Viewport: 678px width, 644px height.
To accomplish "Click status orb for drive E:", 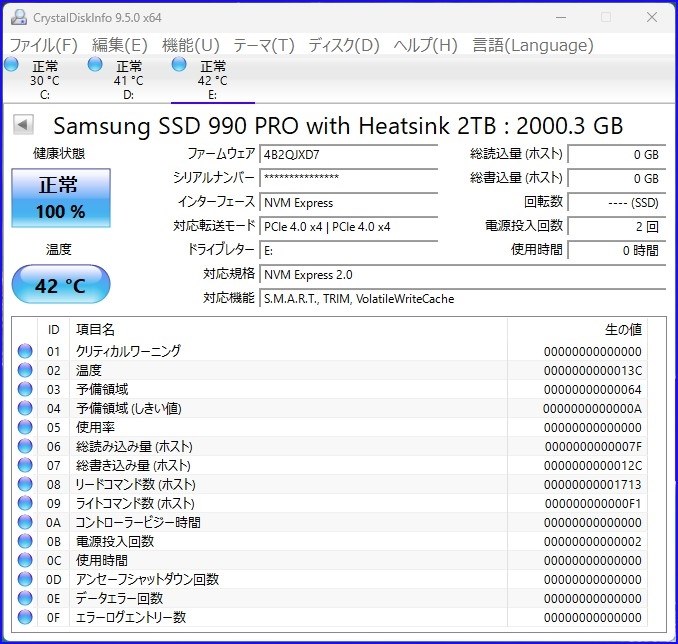I will (179, 65).
